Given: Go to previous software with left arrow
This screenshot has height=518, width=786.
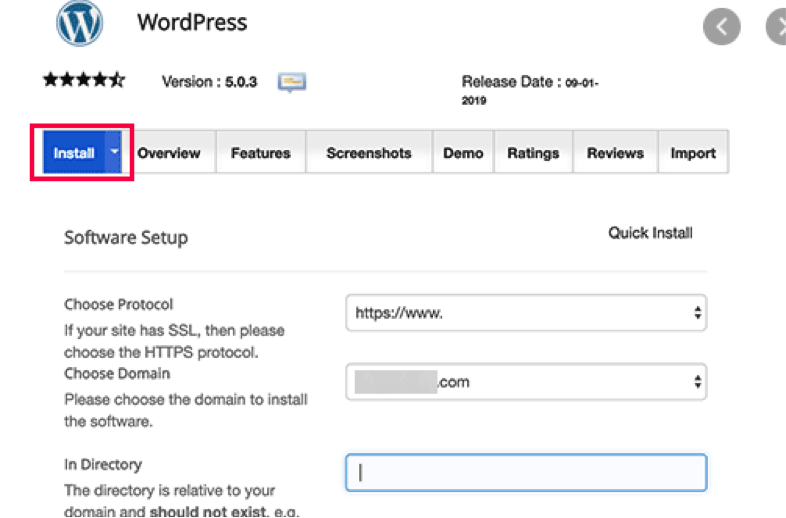Looking at the screenshot, I should click(x=721, y=27).
